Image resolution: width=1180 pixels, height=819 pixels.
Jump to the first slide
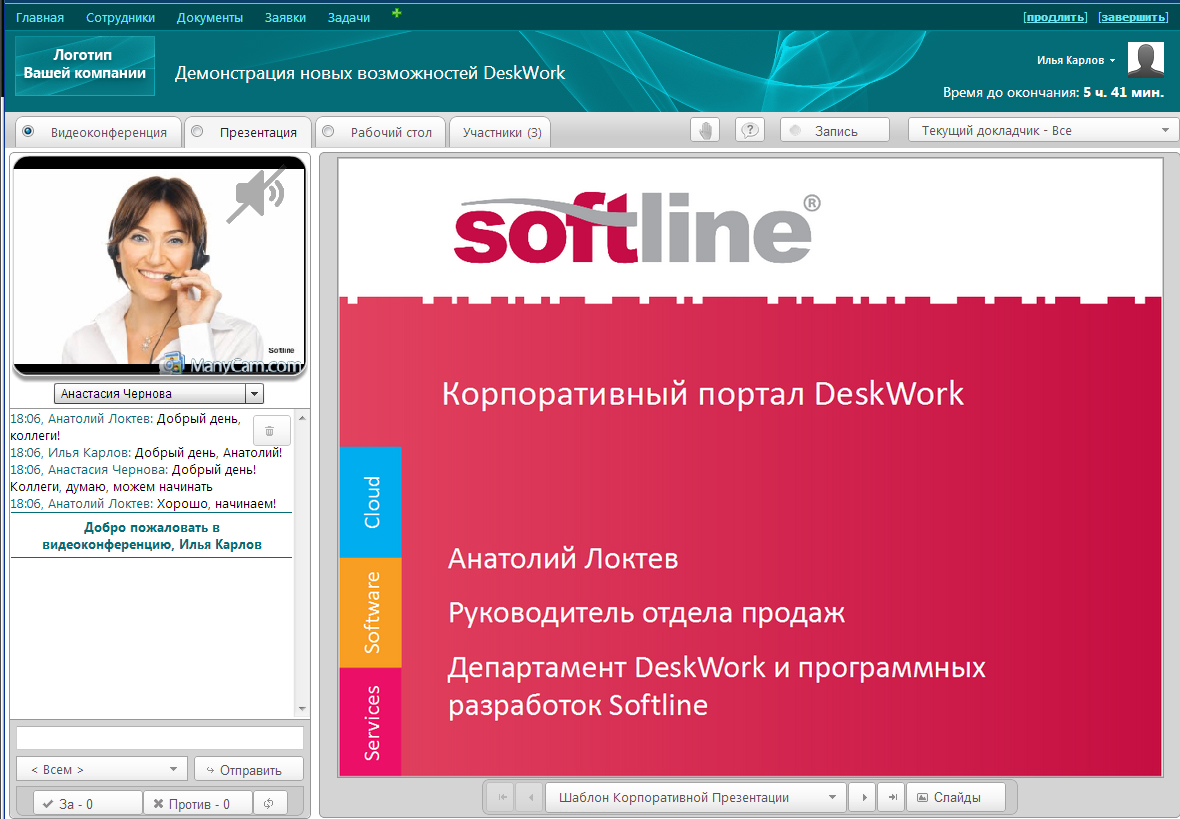tap(502, 797)
